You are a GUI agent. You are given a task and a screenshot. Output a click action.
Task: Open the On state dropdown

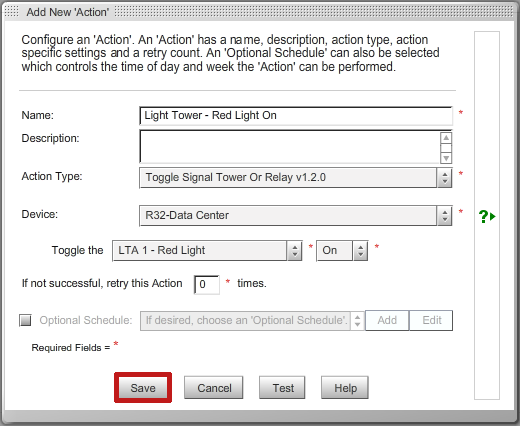coord(342,251)
